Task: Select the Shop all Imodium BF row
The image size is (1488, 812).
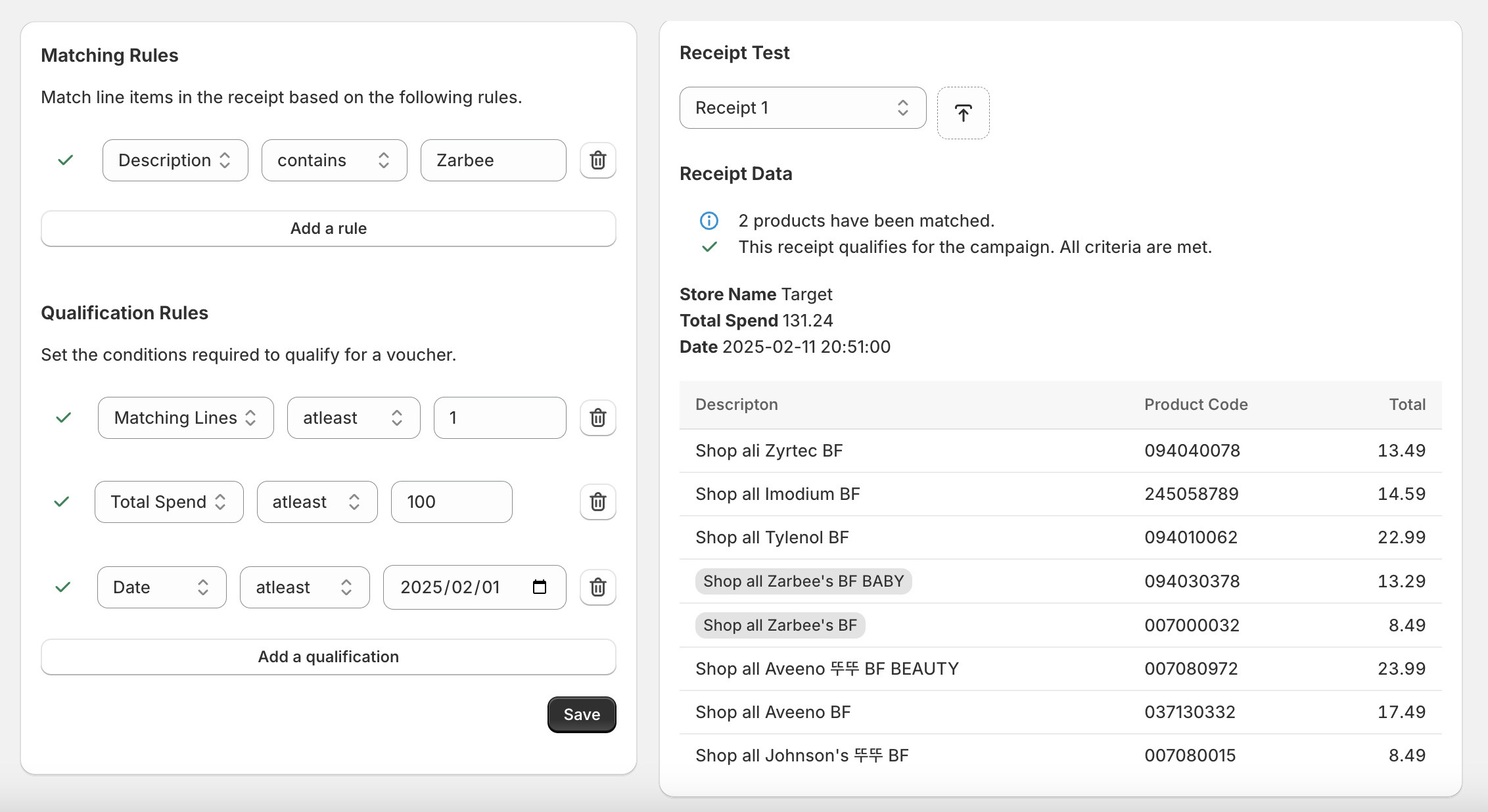Action: [x=1061, y=494]
